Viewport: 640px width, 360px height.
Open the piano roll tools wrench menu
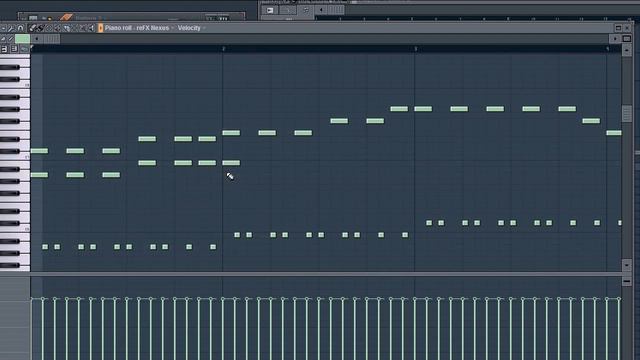click(x=11, y=28)
